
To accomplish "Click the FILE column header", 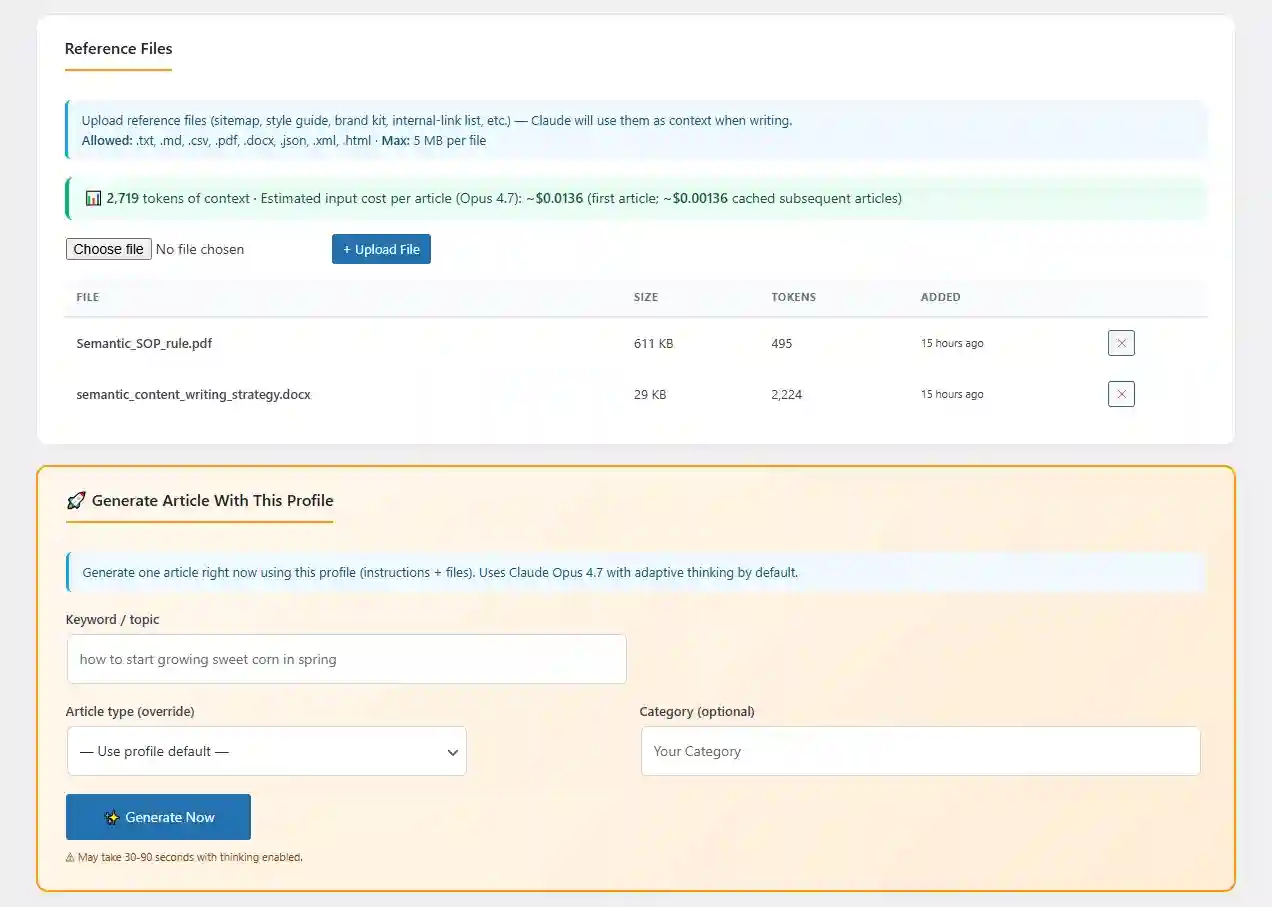I will click(x=88, y=297).
